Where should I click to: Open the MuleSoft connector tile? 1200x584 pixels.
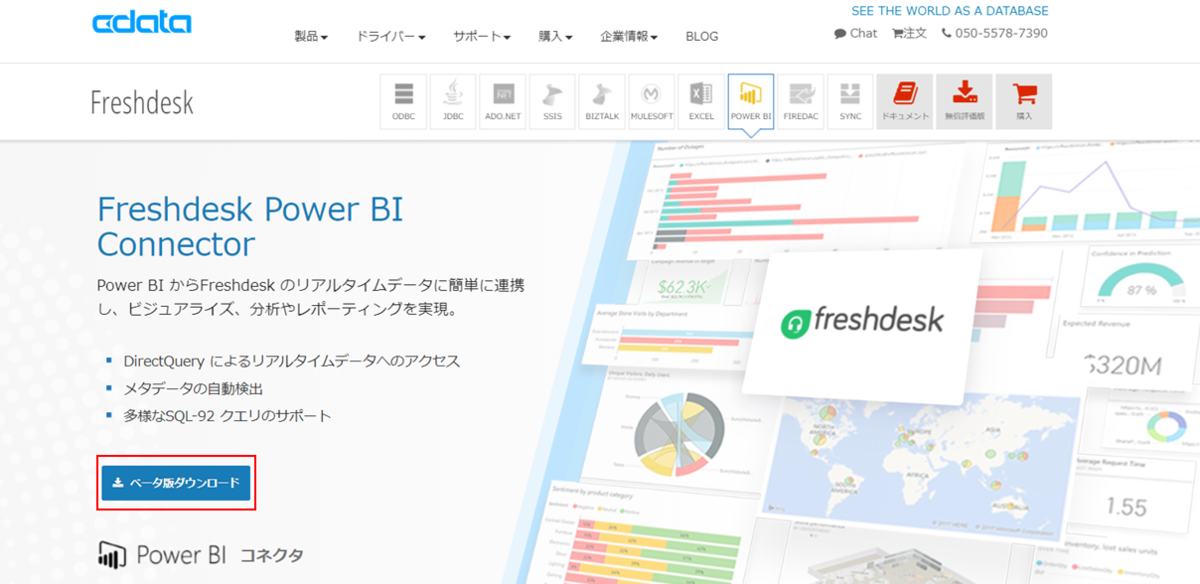point(652,102)
